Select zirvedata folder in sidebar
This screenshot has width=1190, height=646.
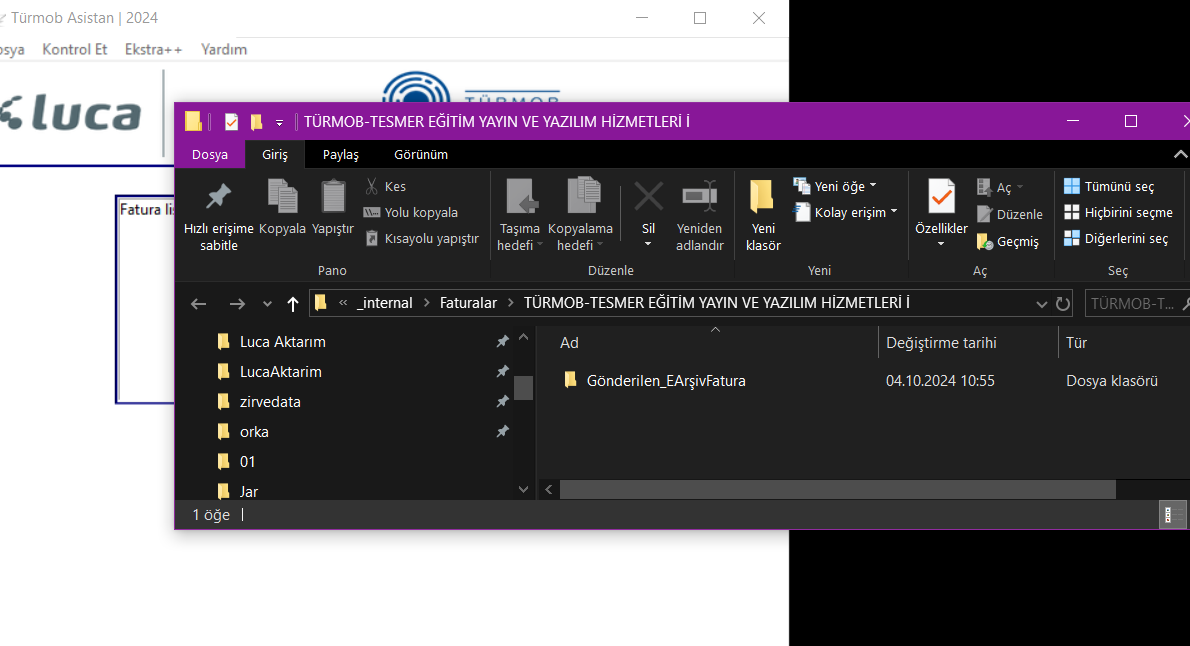(x=269, y=402)
